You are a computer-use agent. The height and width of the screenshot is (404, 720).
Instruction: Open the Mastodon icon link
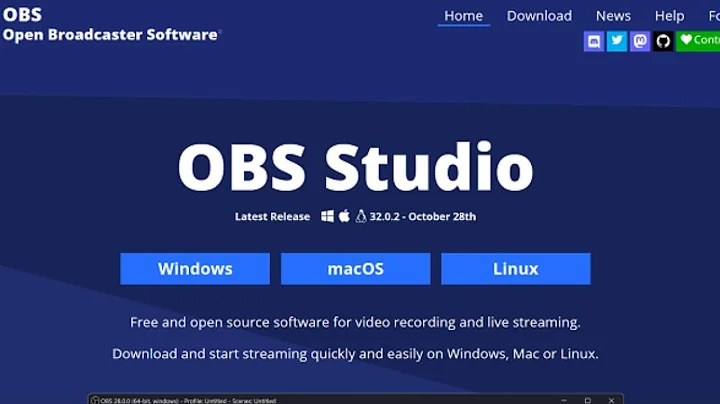(640, 41)
